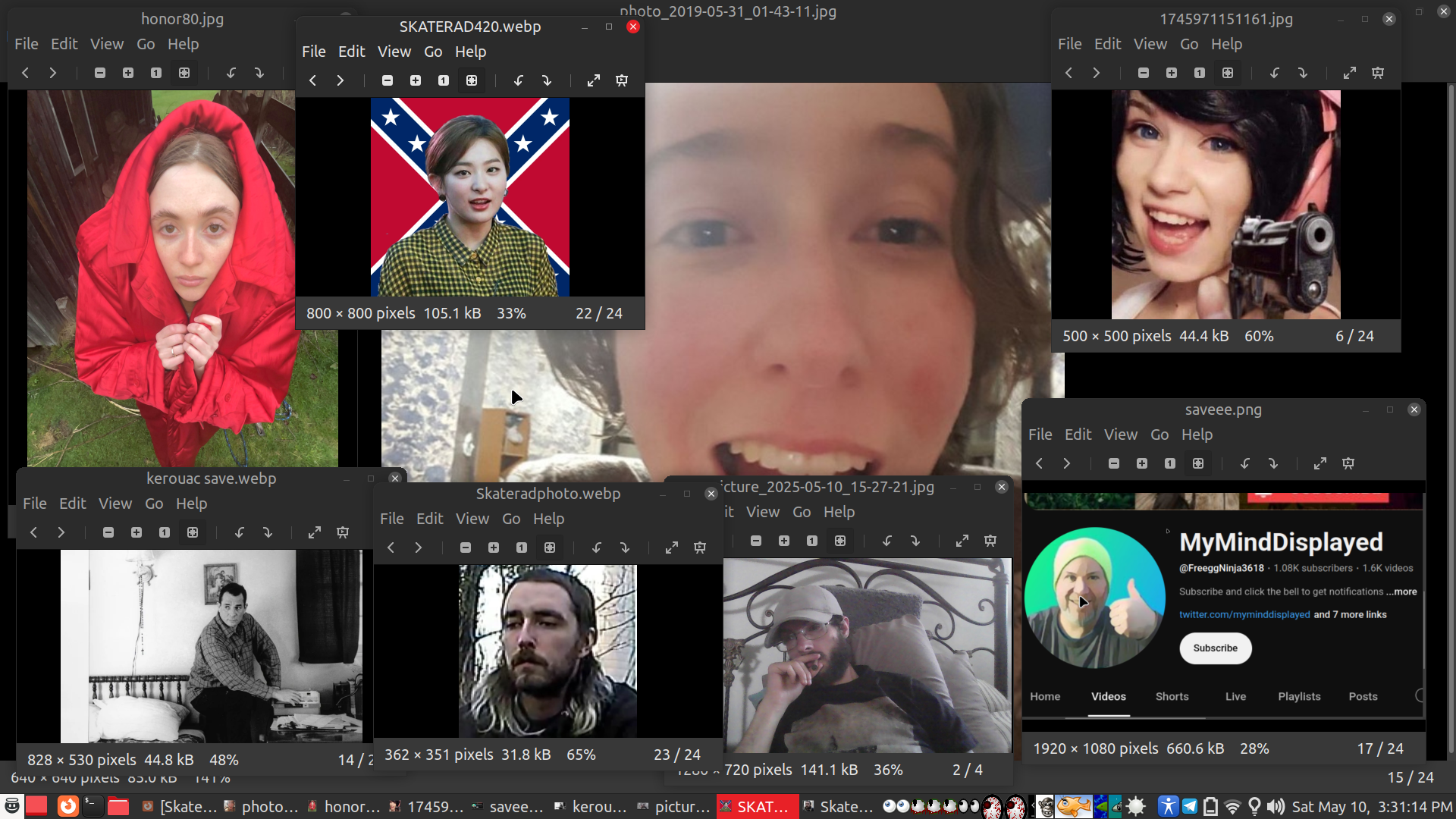
Task: Open Help menu in picture_2025-05-10 window
Action: (839, 512)
